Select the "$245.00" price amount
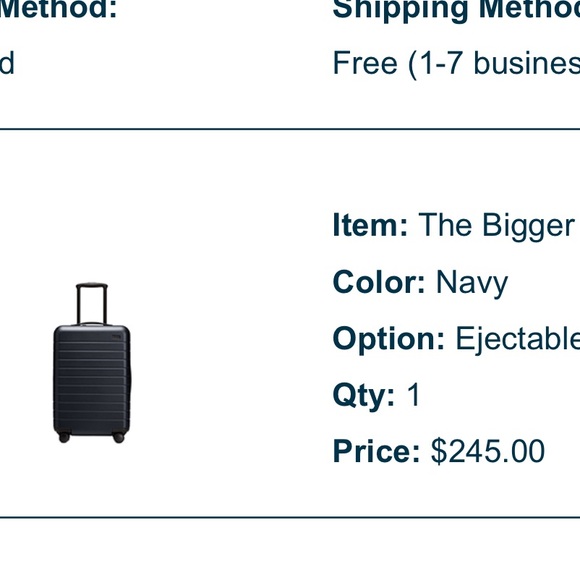Viewport: 580px width, 580px height. pos(488,451)
